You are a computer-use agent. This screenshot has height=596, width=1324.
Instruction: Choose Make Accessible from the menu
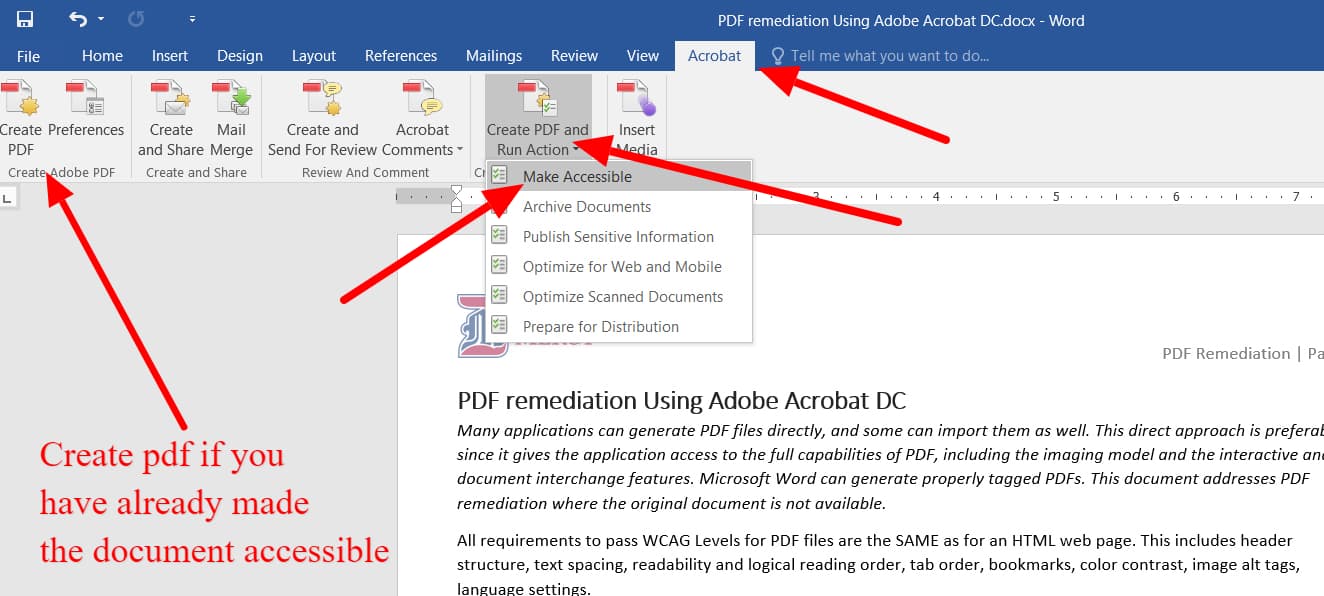618,176
